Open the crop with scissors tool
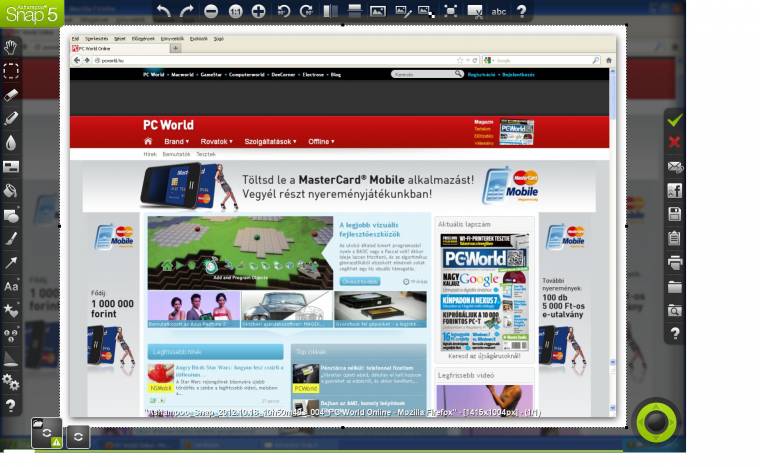The image size is (760, 467). coord(475,11)
